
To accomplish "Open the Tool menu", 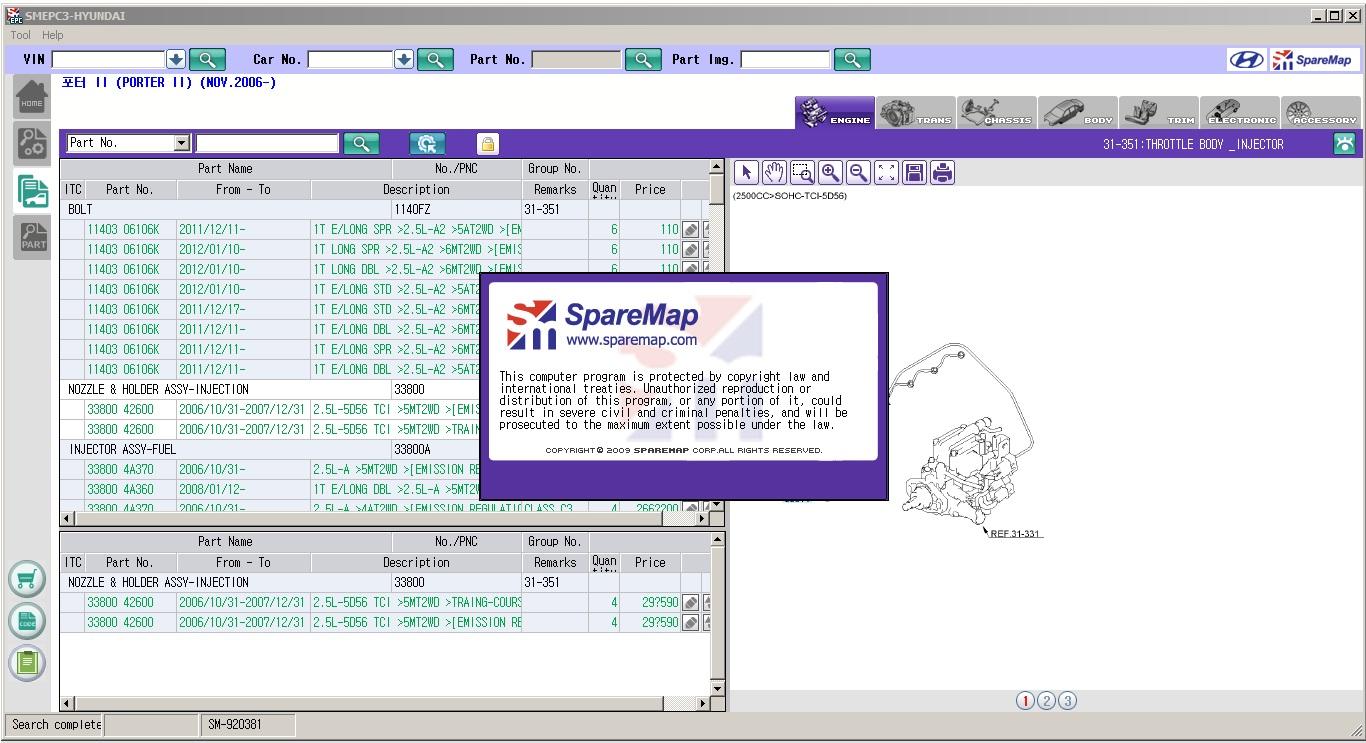I will [20, 35].
